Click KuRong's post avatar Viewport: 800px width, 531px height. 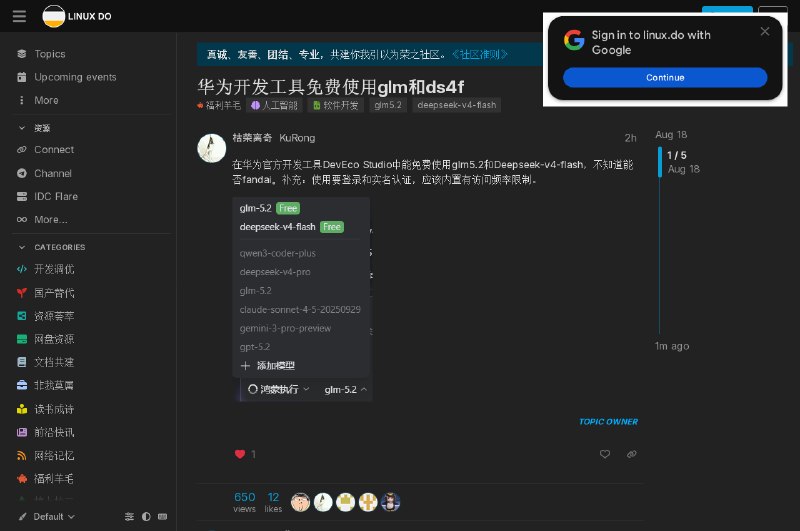(x=212, y=148)
